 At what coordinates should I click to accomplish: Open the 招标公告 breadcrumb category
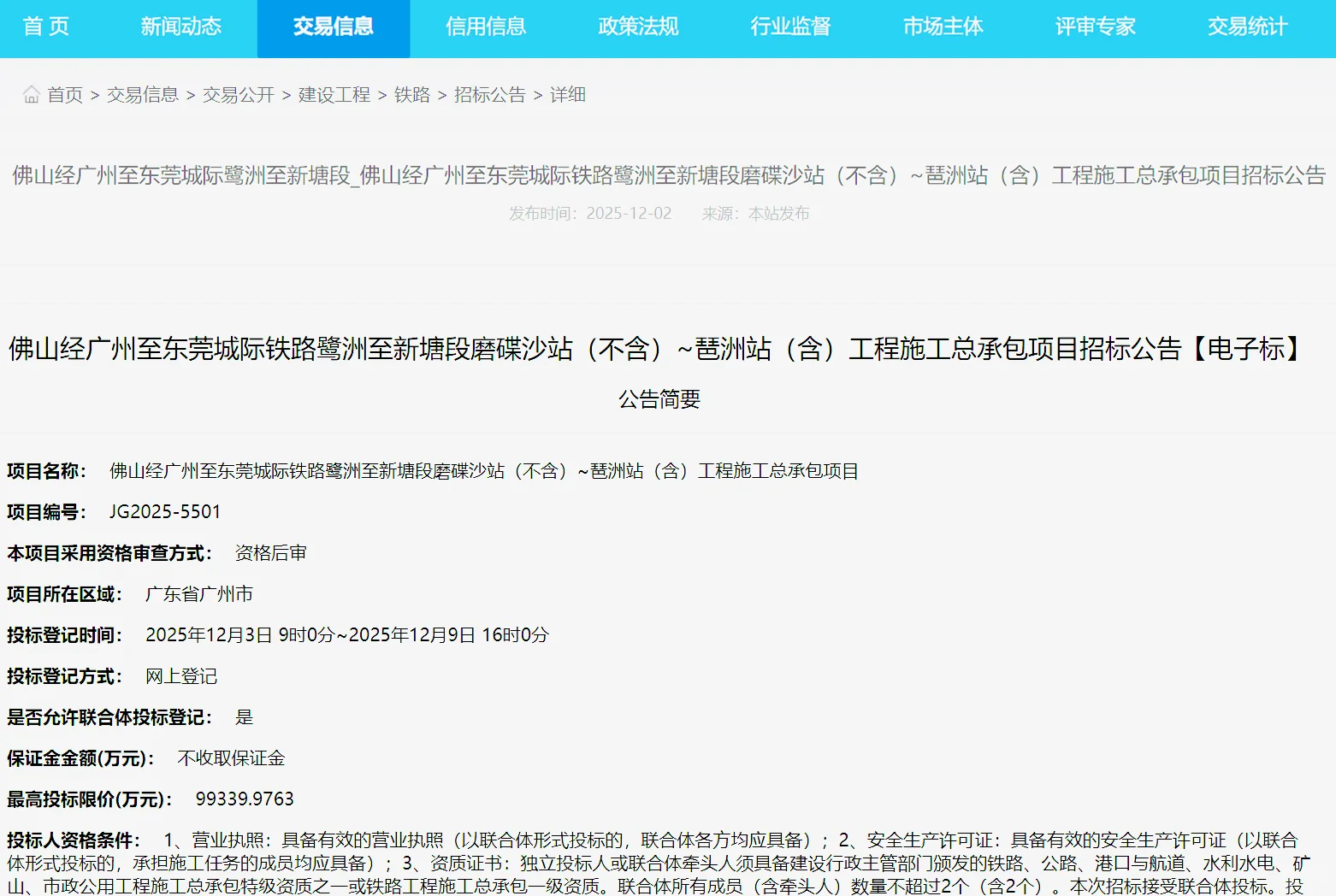pyautogui.click(x=489, y=94)
